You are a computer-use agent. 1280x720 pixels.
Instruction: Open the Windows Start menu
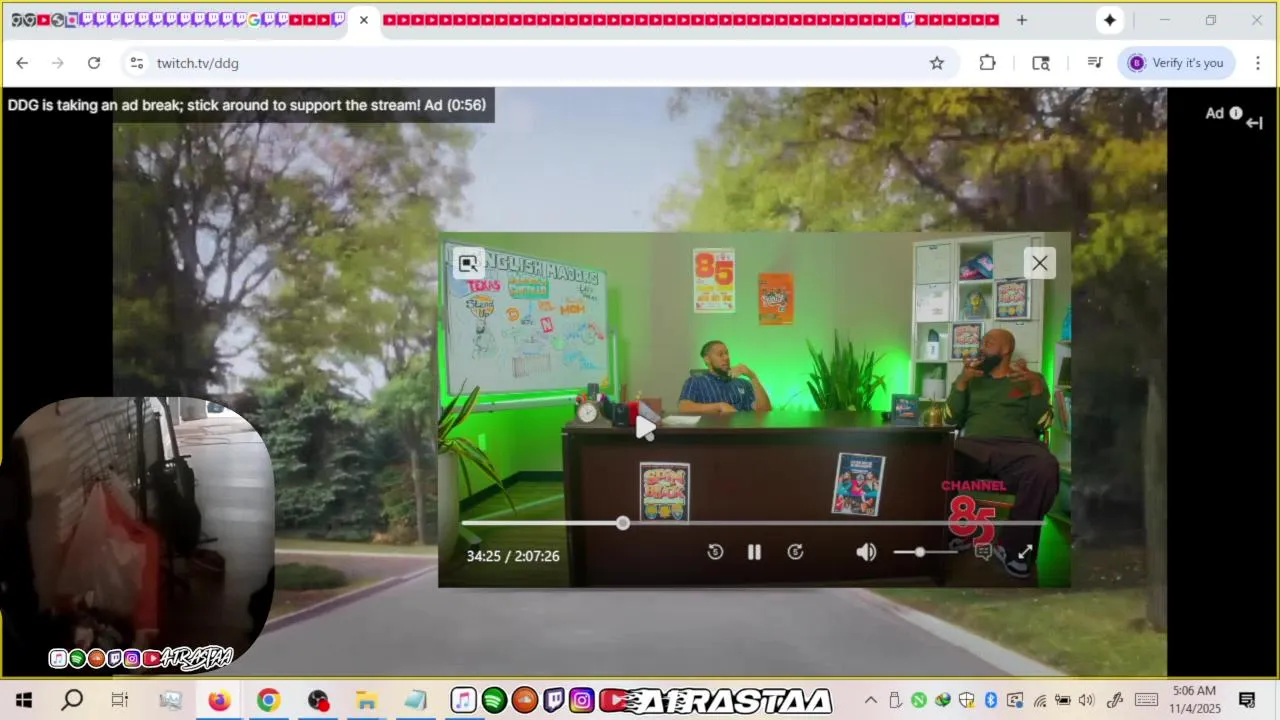24,700
